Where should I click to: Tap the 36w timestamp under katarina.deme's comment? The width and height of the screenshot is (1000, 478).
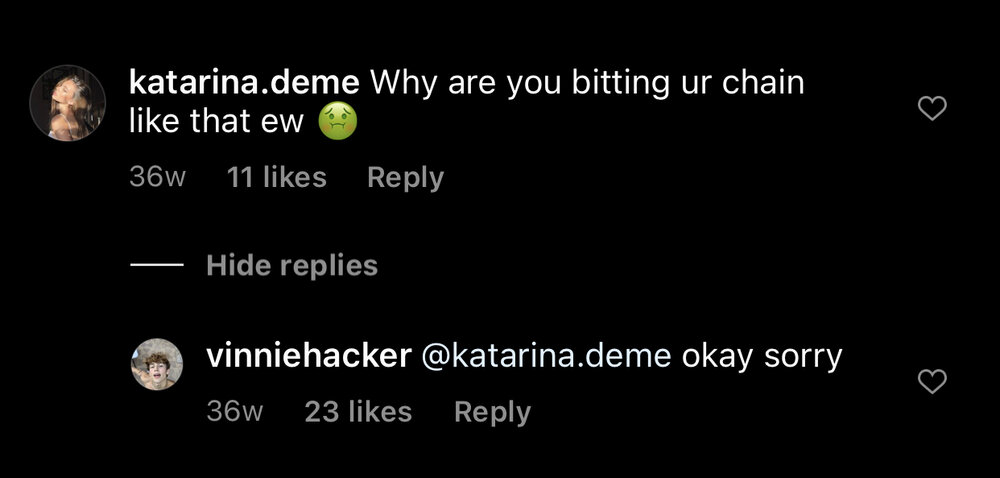coord(158,177)
